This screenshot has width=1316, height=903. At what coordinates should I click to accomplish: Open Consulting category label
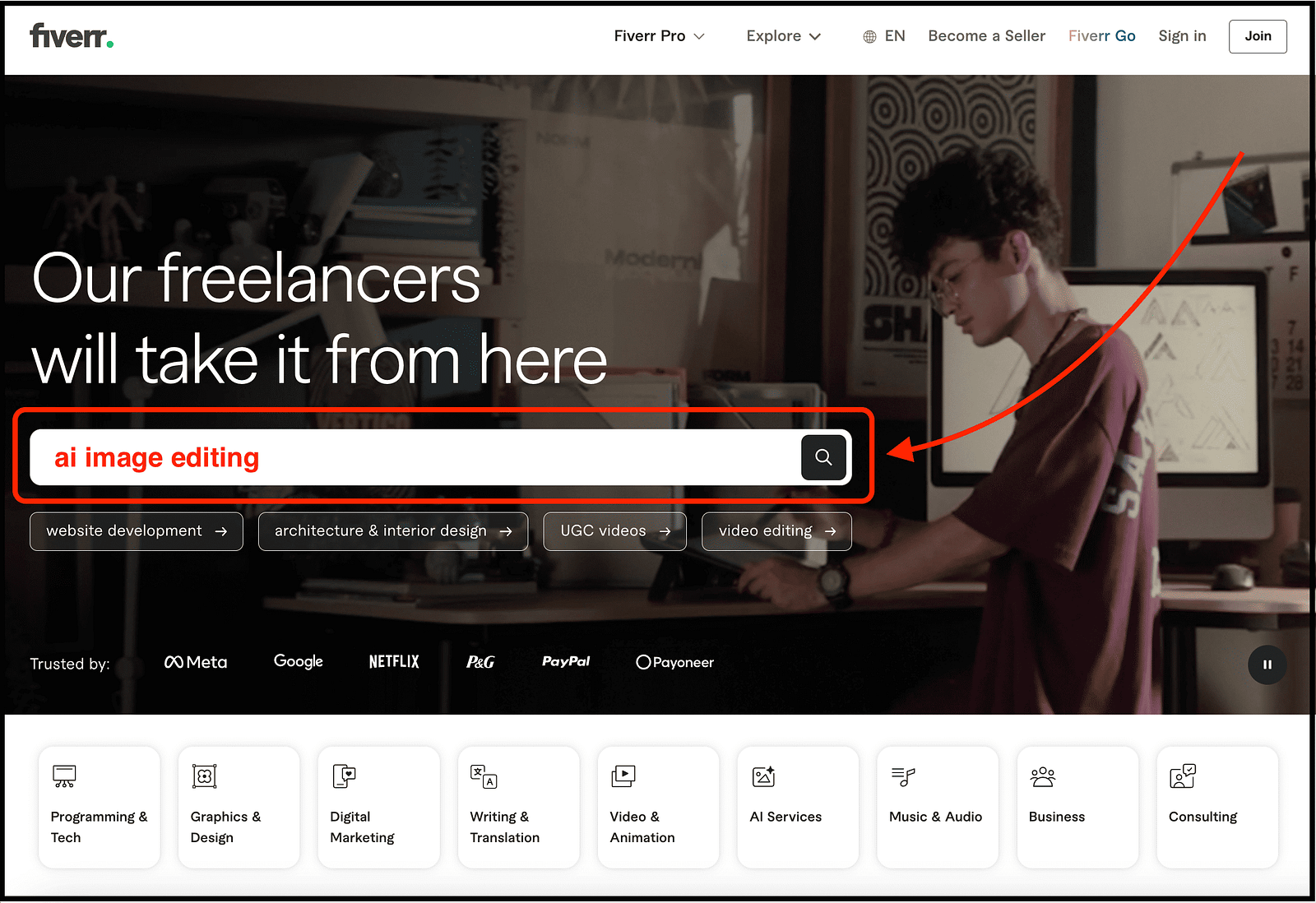(1202, 817)
